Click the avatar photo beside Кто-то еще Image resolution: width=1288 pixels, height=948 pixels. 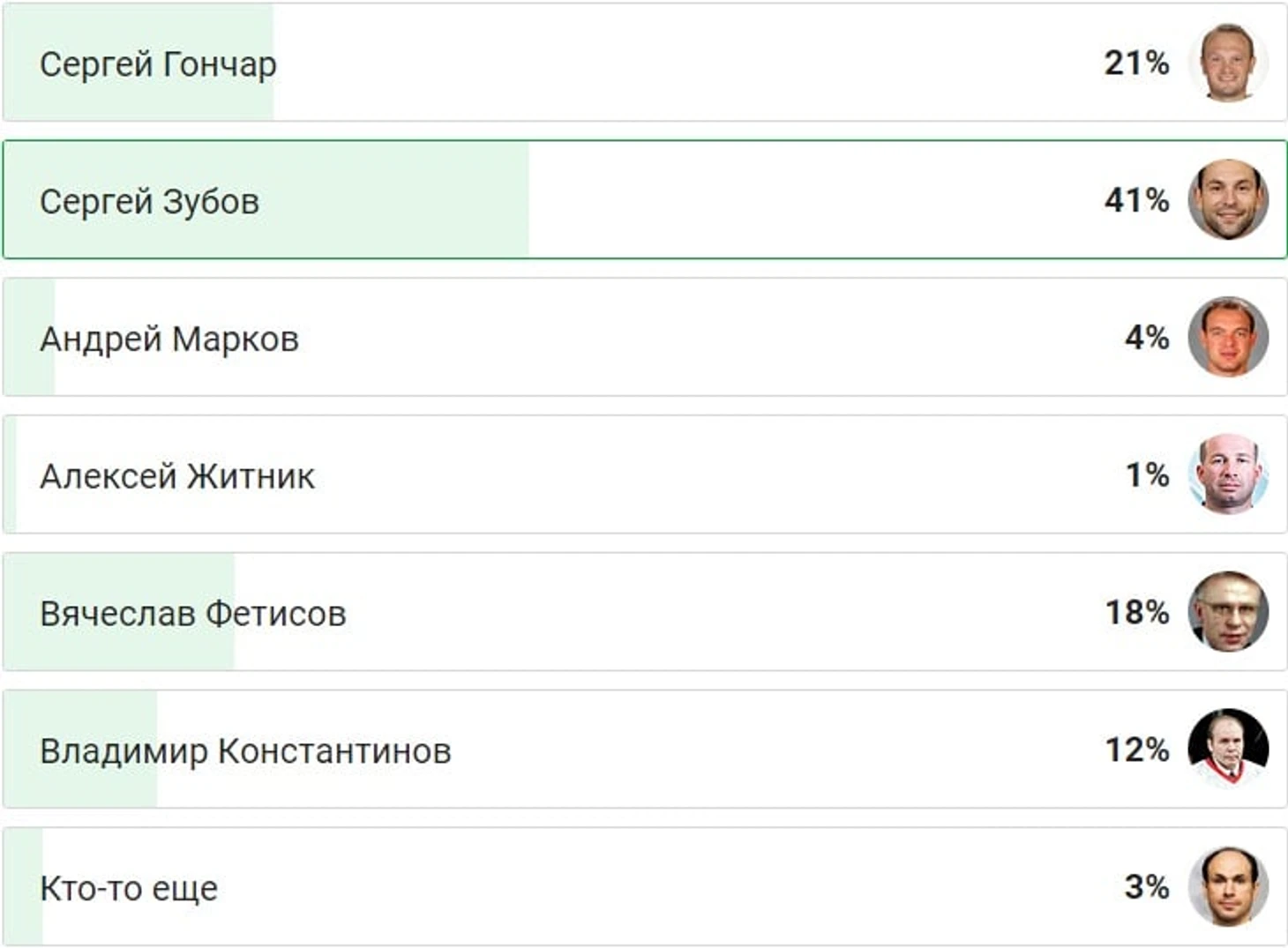1228,887
